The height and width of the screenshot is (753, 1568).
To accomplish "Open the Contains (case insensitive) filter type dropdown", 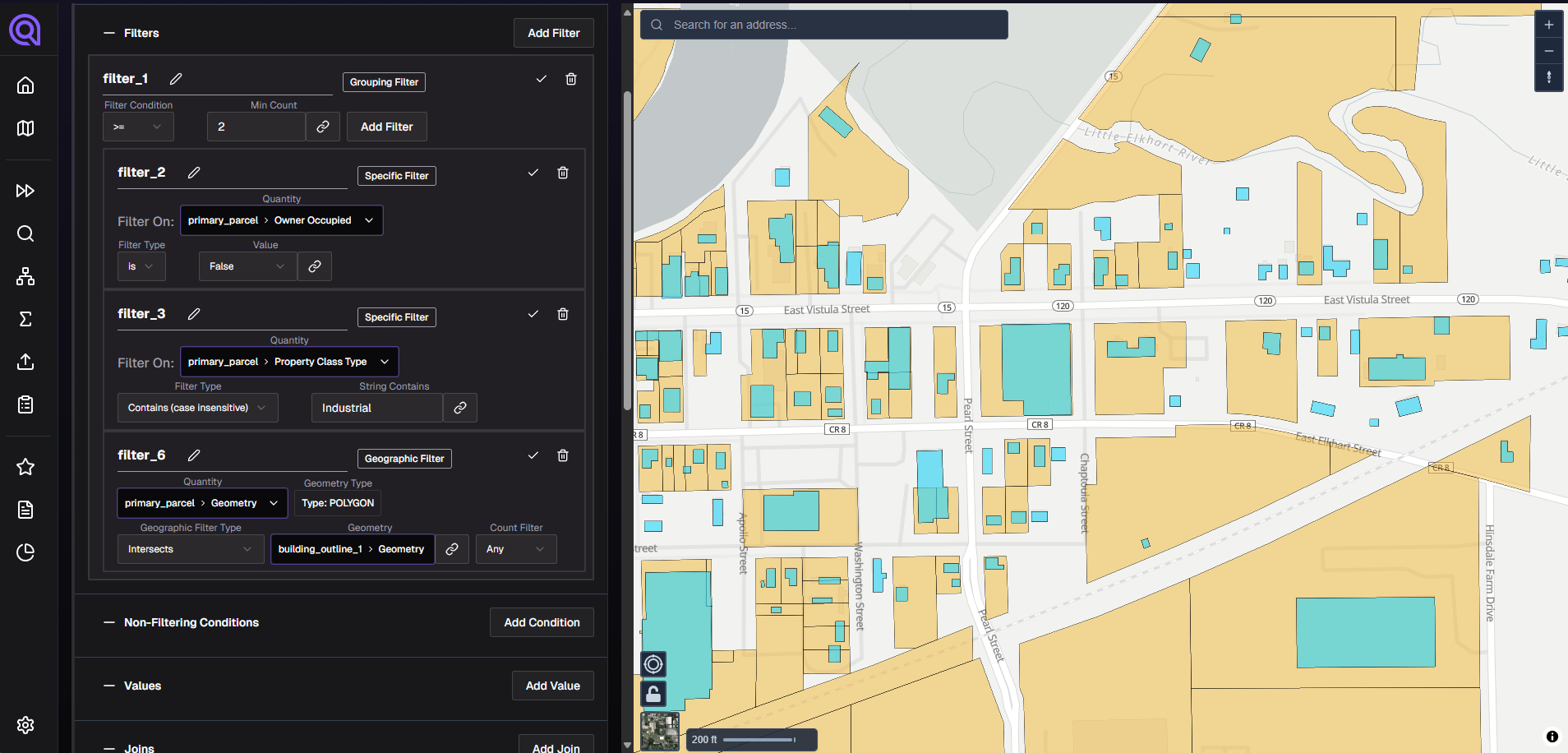I will coord(197,407).
